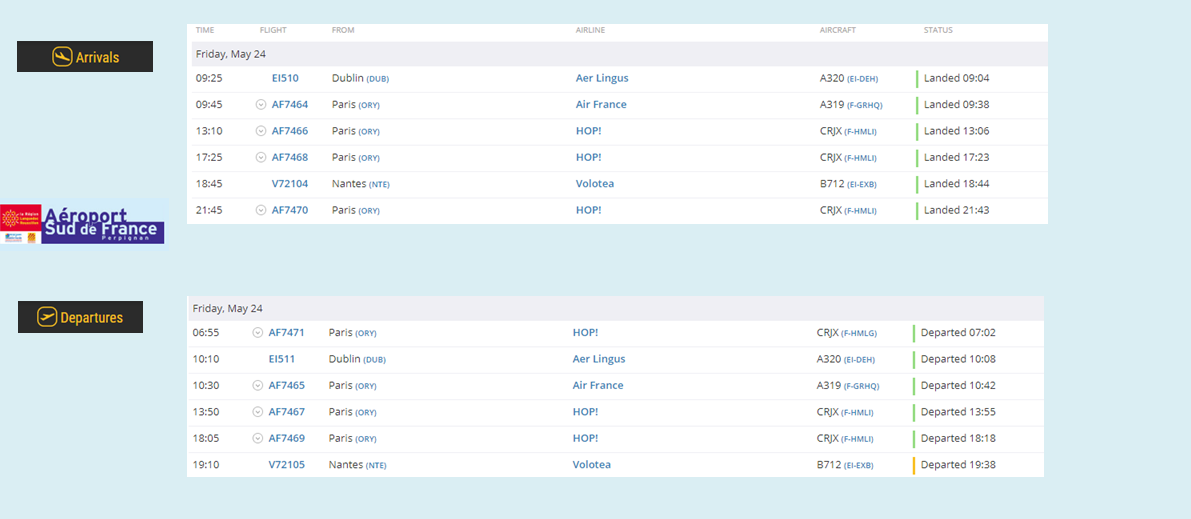Click the FROM column header
Screen dimensions: 1191x519
pyautogui.click(x=343, y=30)
